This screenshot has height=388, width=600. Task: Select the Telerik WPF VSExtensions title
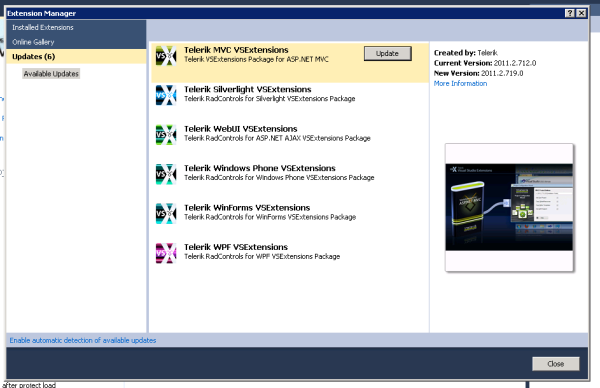tap(236, 247)
